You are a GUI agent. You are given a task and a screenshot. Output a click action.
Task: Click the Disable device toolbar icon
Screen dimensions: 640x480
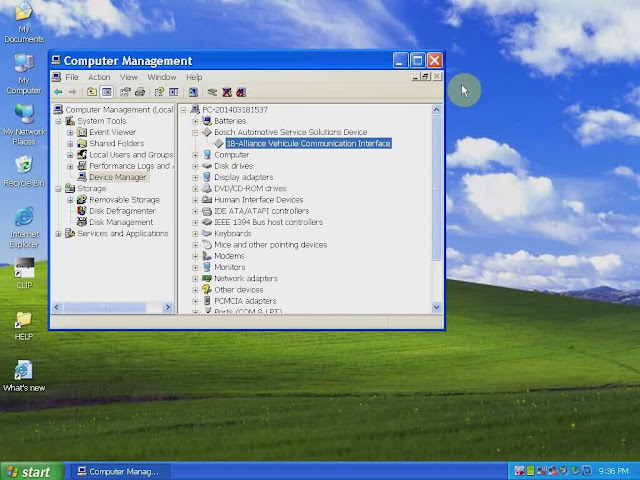click(241, 92)
